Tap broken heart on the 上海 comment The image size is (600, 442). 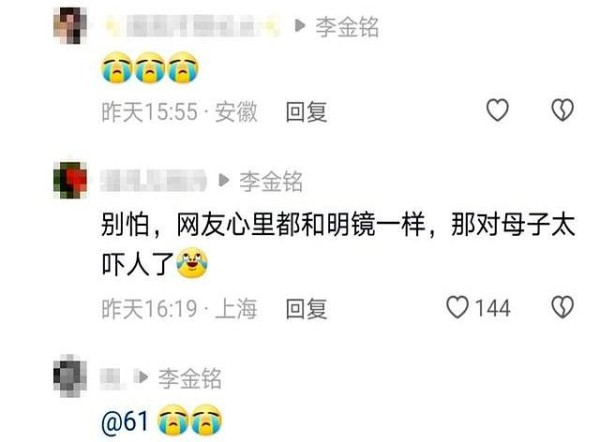[562, 307]
